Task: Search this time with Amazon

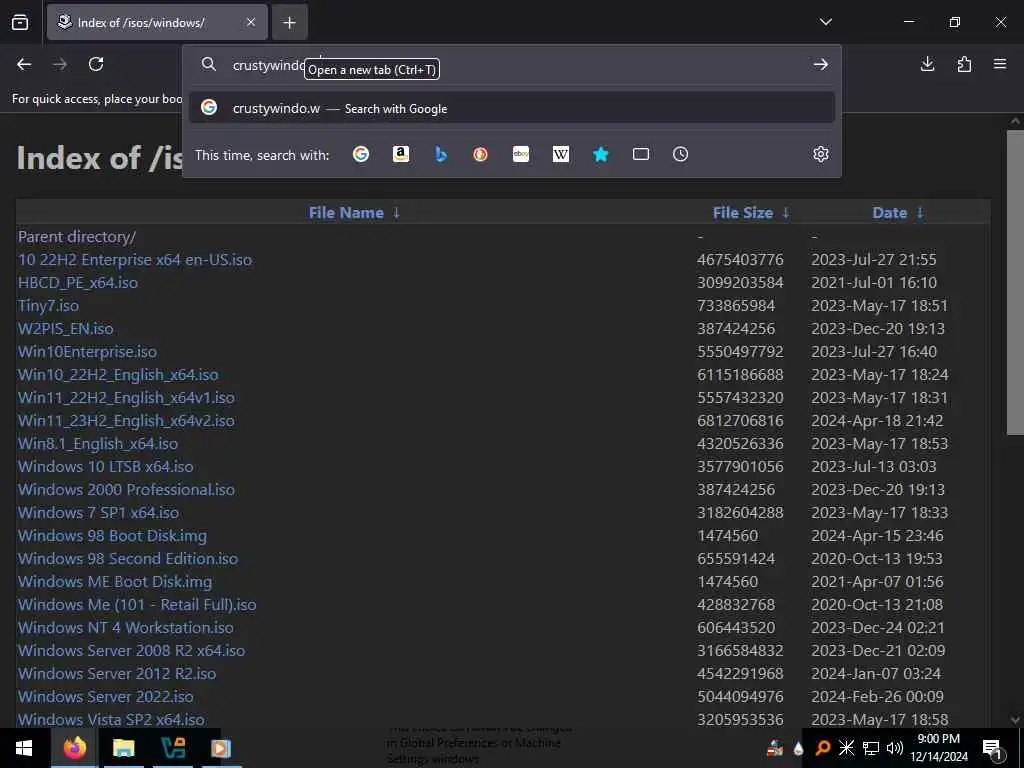Action: (401, 154)
